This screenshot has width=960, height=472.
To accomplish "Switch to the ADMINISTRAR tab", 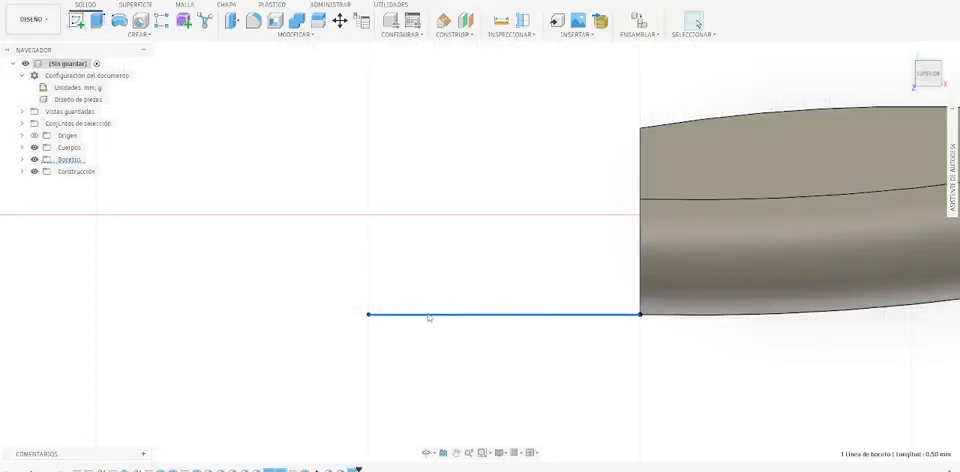I will [x=330, y=5].
